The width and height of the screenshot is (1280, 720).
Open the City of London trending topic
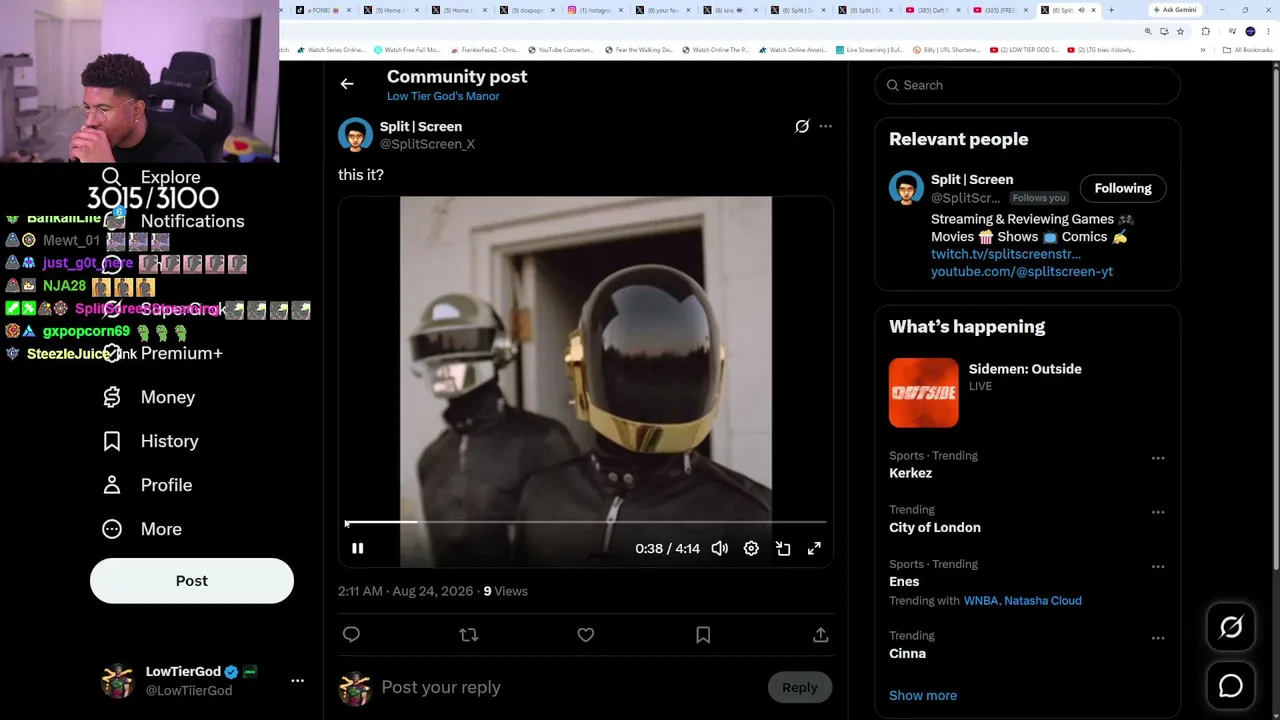pos(935,527)
